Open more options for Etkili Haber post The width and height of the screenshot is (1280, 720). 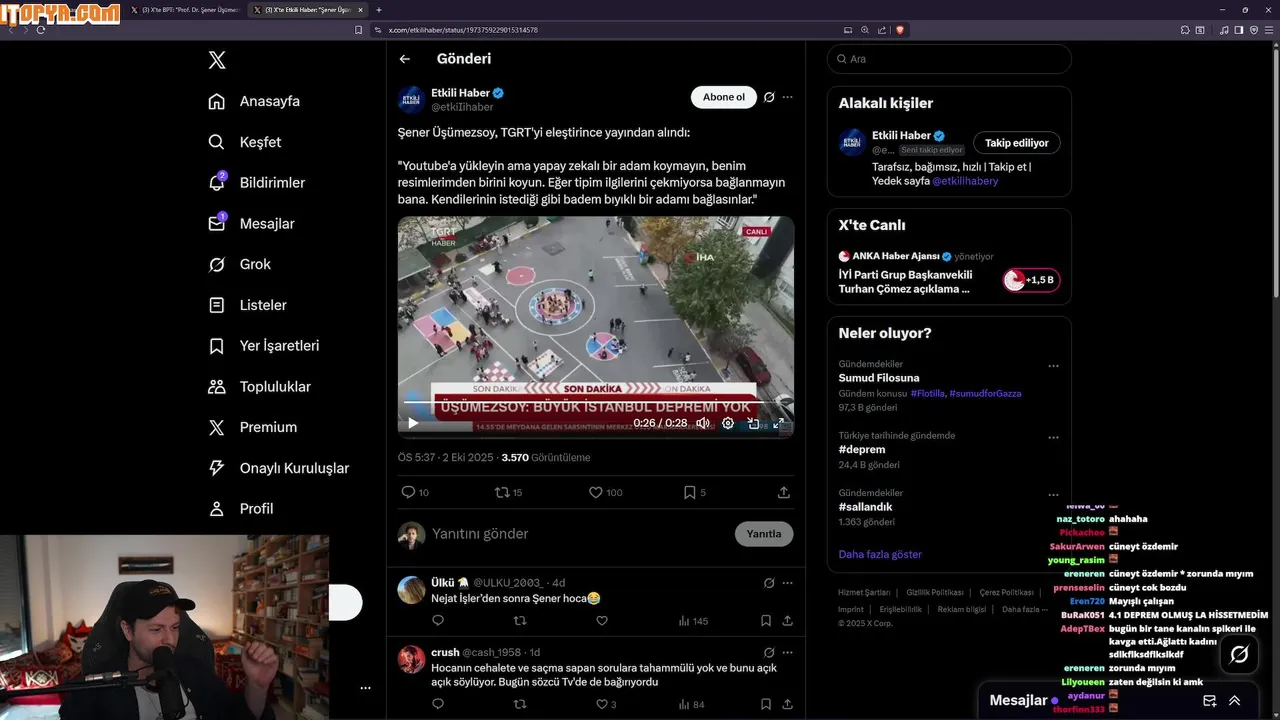[787, 97]
